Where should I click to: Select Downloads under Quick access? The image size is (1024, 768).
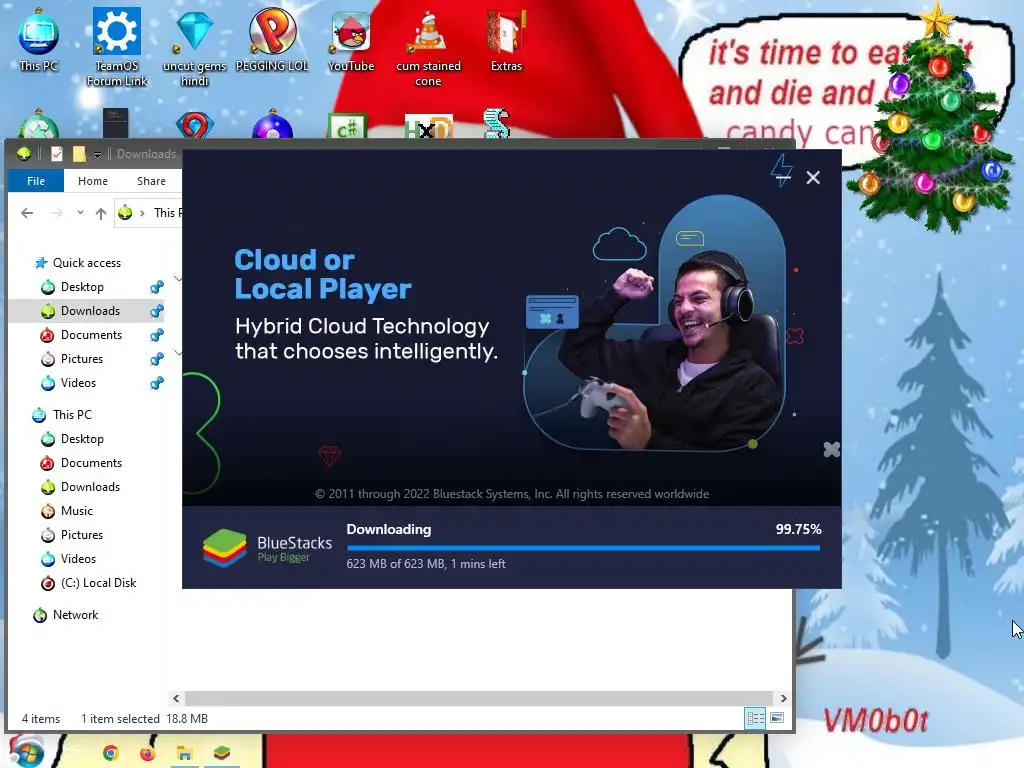coord(90,311)
